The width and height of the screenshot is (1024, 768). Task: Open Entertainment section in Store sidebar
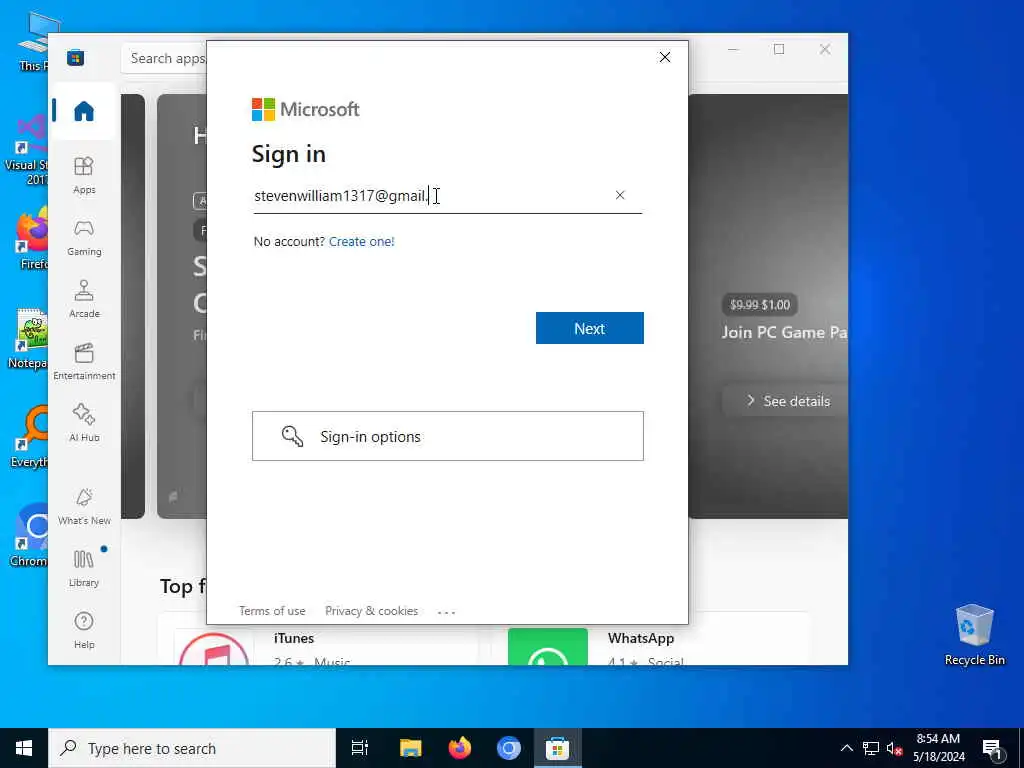pyautogui.click(x=84, y=361)
